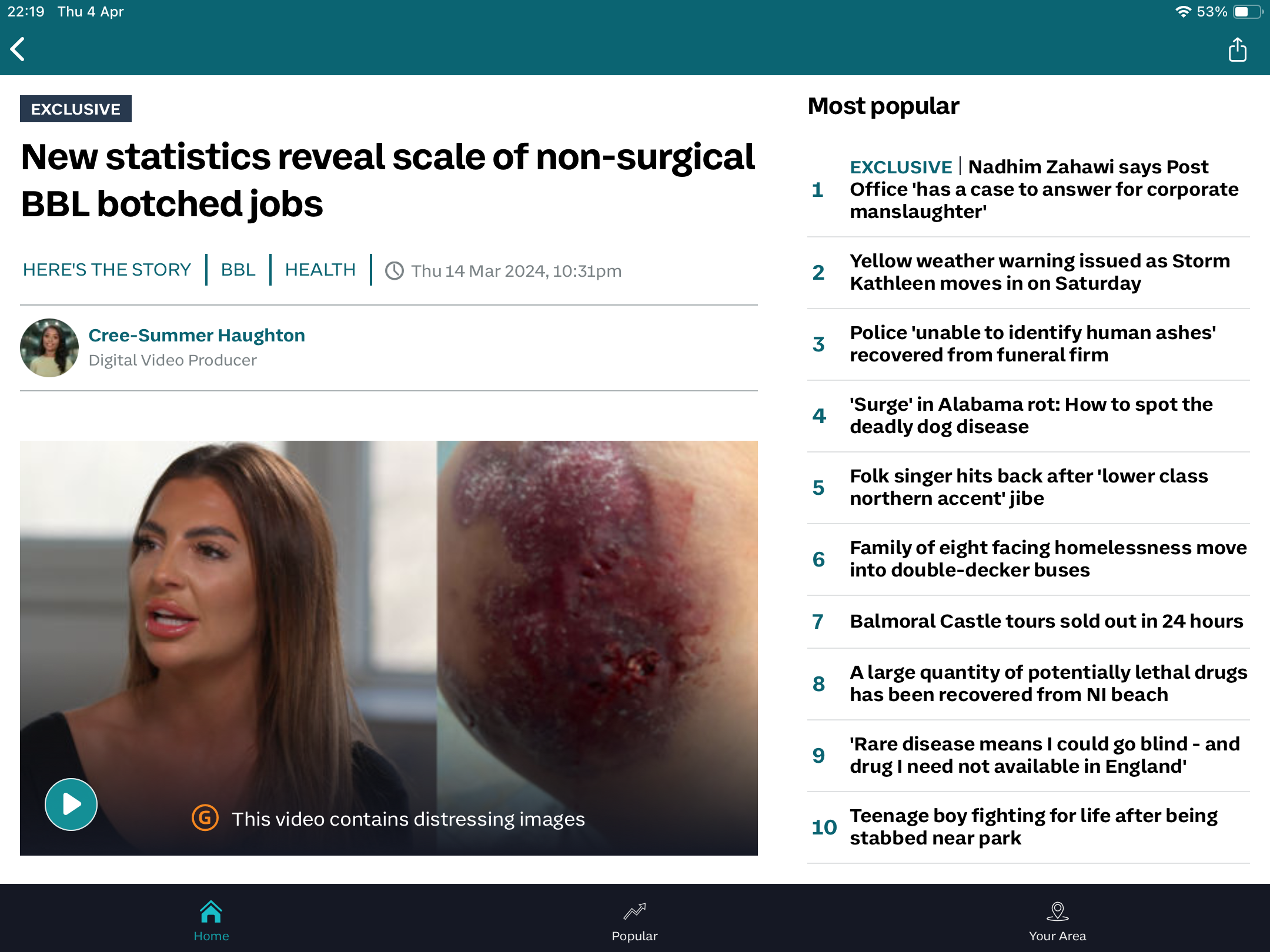Viewport: 1270px width, 952px height.
Task: Tap the Home house icon
Action: [211, 911]
